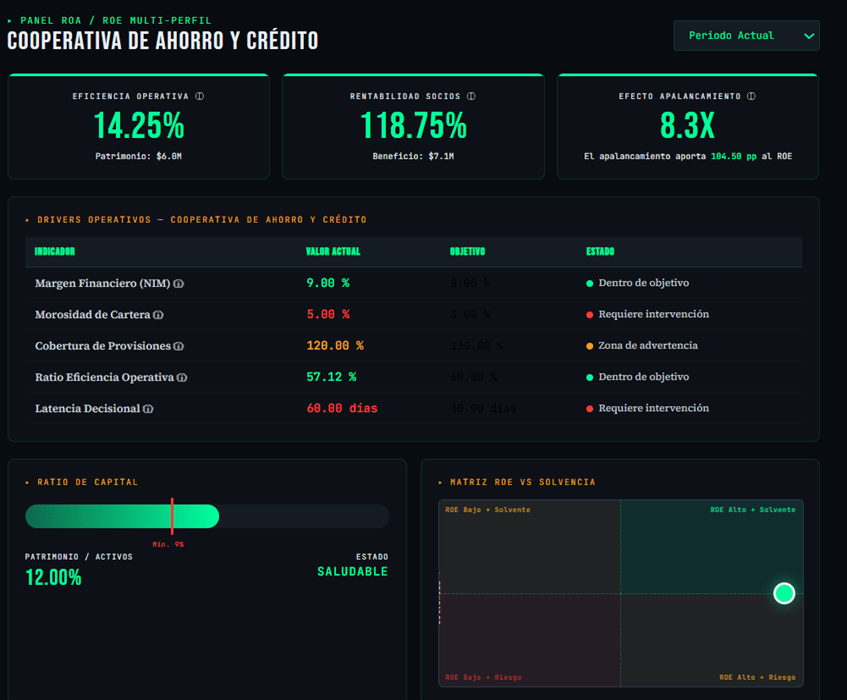Click the 57.12 % efficiency ratio value
This screenshot has height=700, width=847.
point(331,377)
